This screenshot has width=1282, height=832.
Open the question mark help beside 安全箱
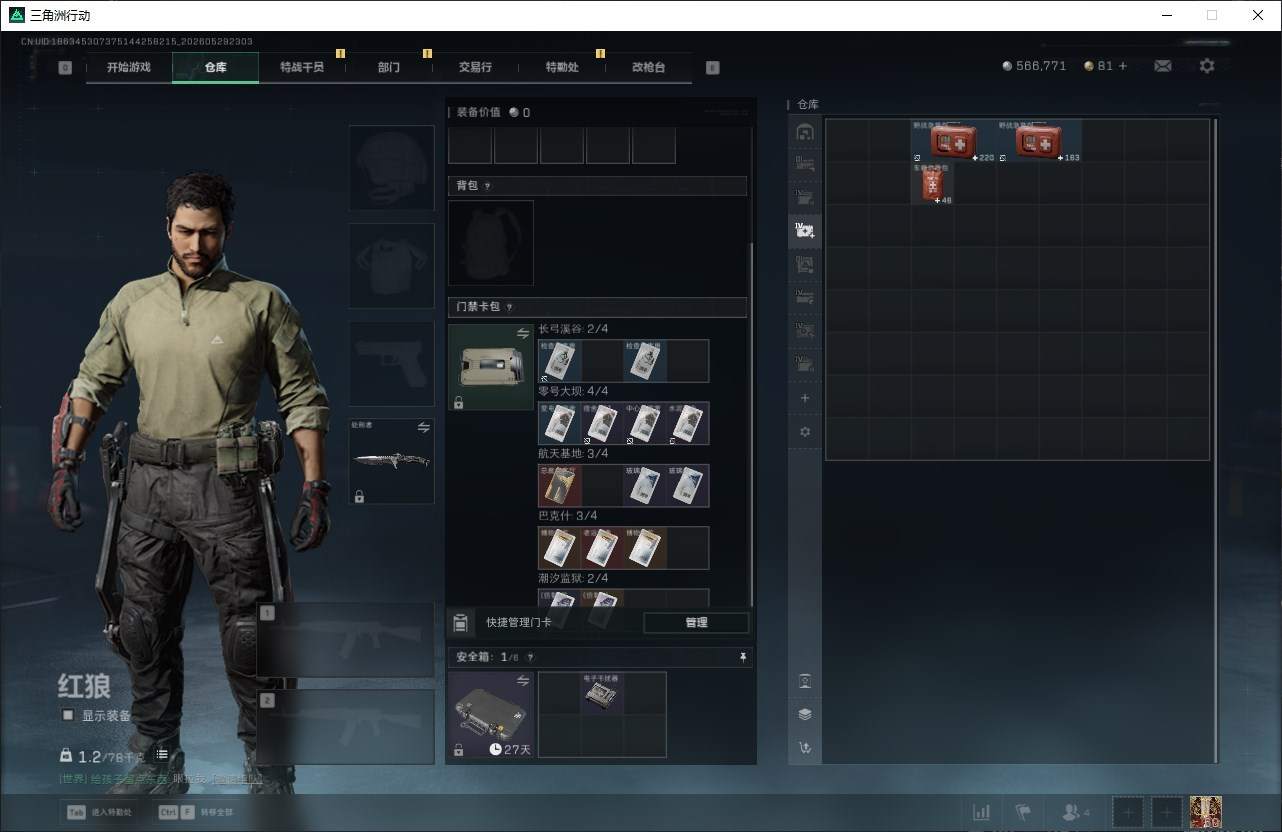pyautogui.click(x=530, y=657)
